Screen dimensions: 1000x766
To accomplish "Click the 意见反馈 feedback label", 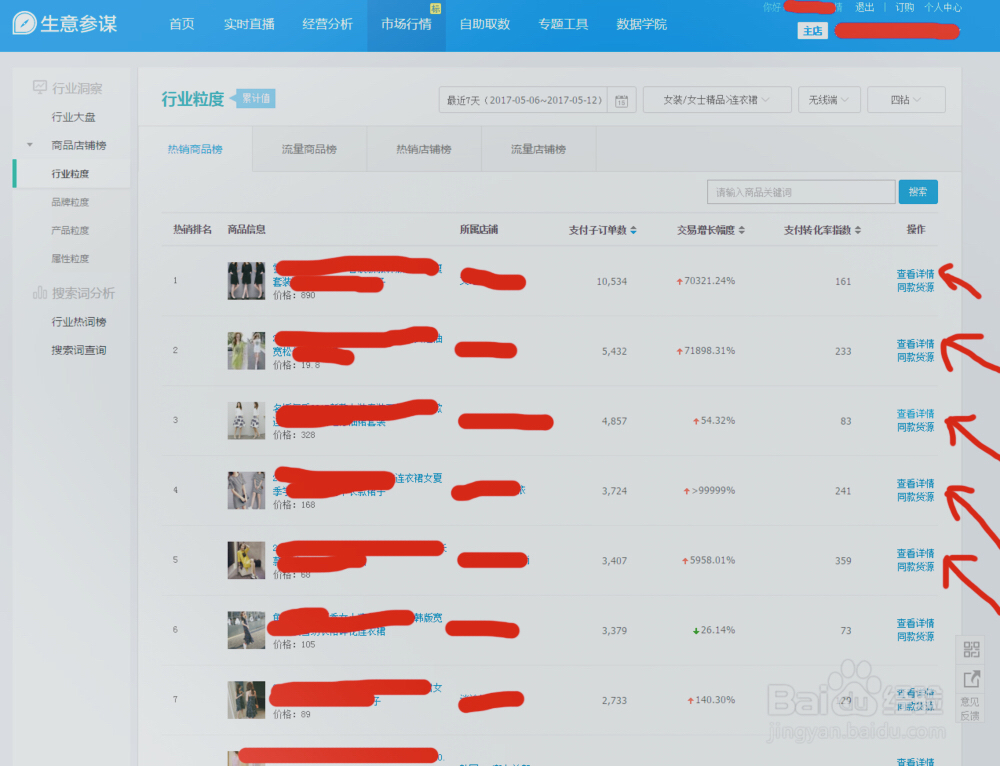I will click(970, 709).
